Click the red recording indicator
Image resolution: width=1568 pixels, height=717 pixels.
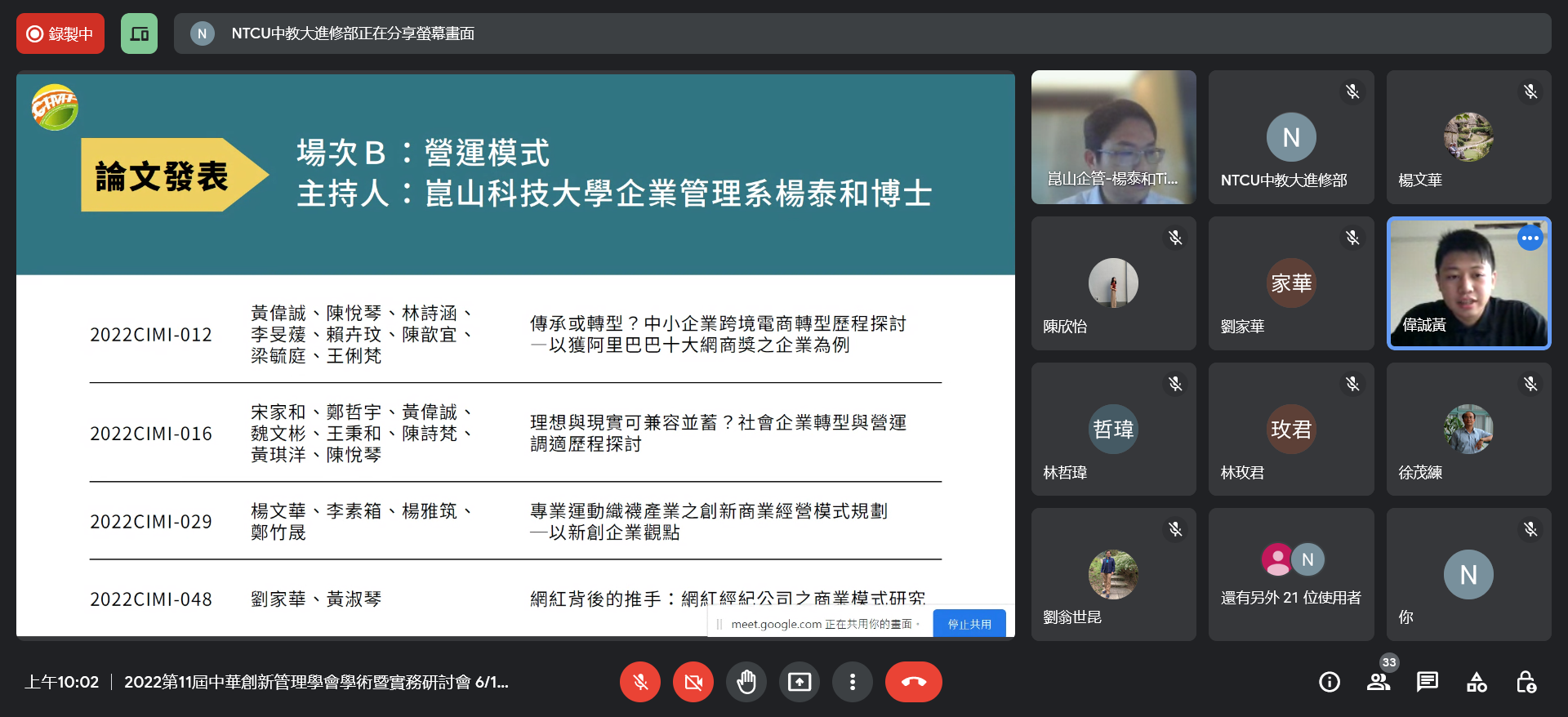tap(60, 33)
